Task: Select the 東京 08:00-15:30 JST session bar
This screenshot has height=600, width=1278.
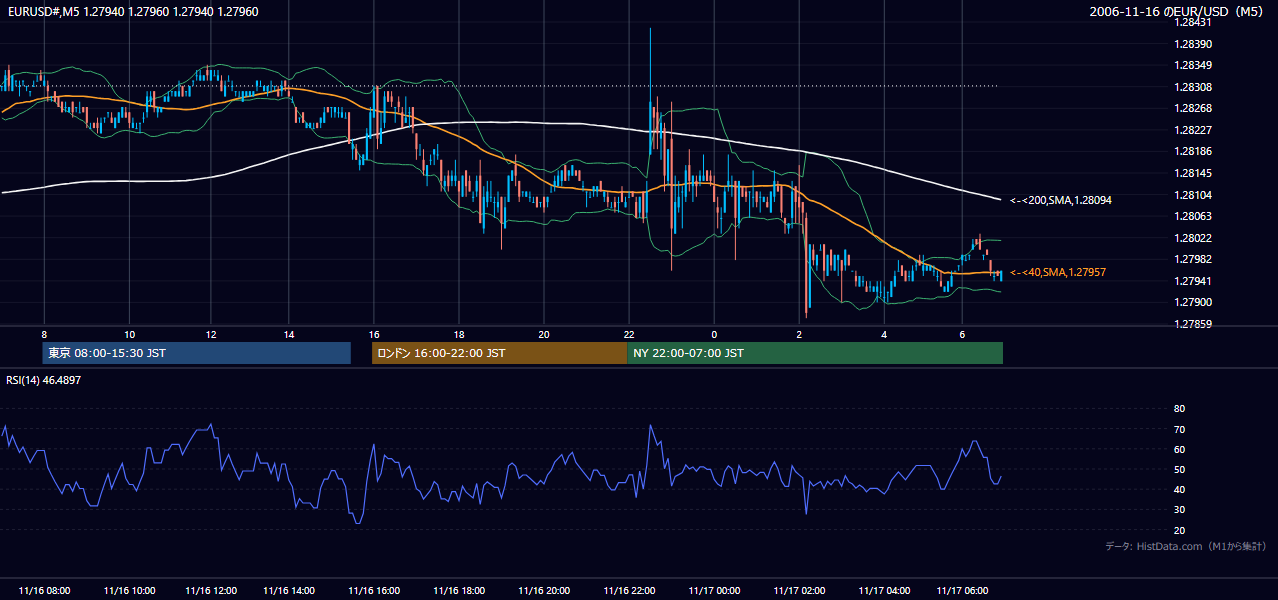Action: (197, 353)
